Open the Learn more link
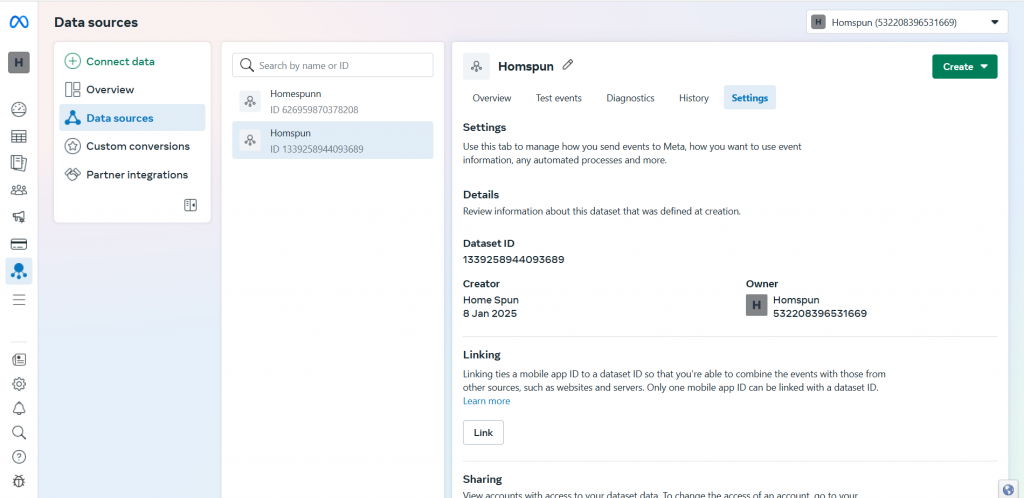The width and height of the screenshot is (1024, 498). click(x=487, y=401)
